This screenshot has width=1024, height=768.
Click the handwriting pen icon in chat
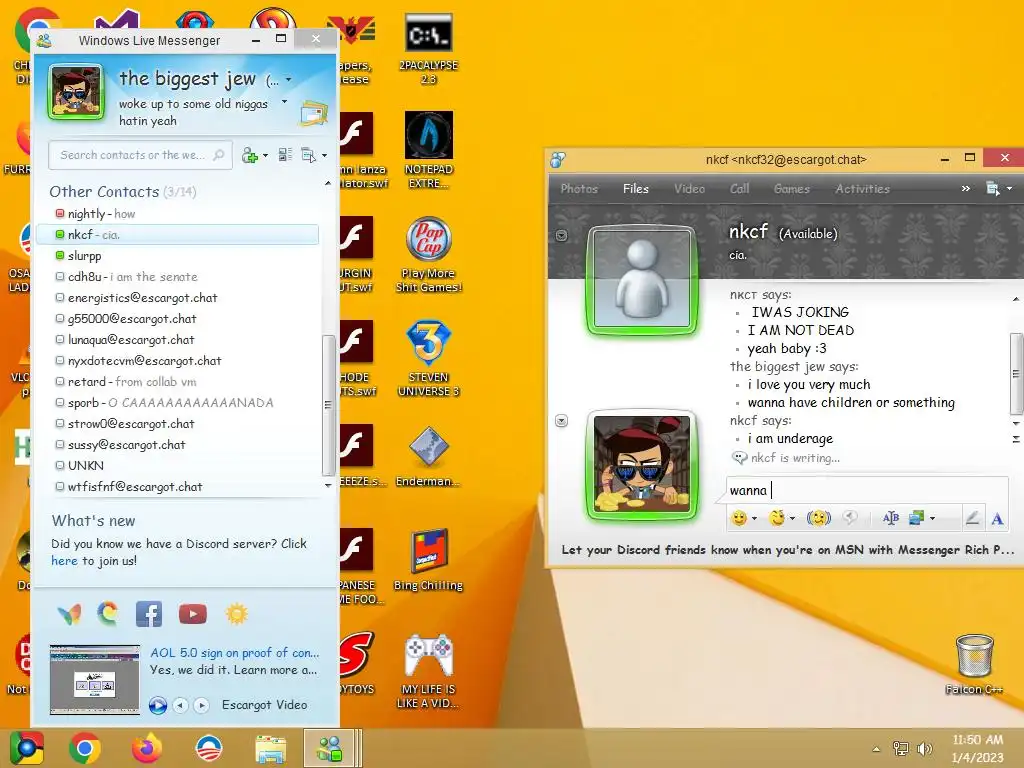tap(972, 518)
